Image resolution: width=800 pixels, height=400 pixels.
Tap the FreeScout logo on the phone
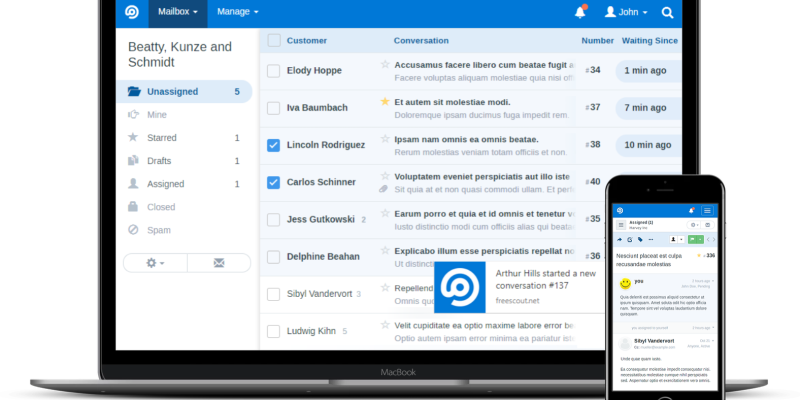pyautogui.click(x=620, y=210)
